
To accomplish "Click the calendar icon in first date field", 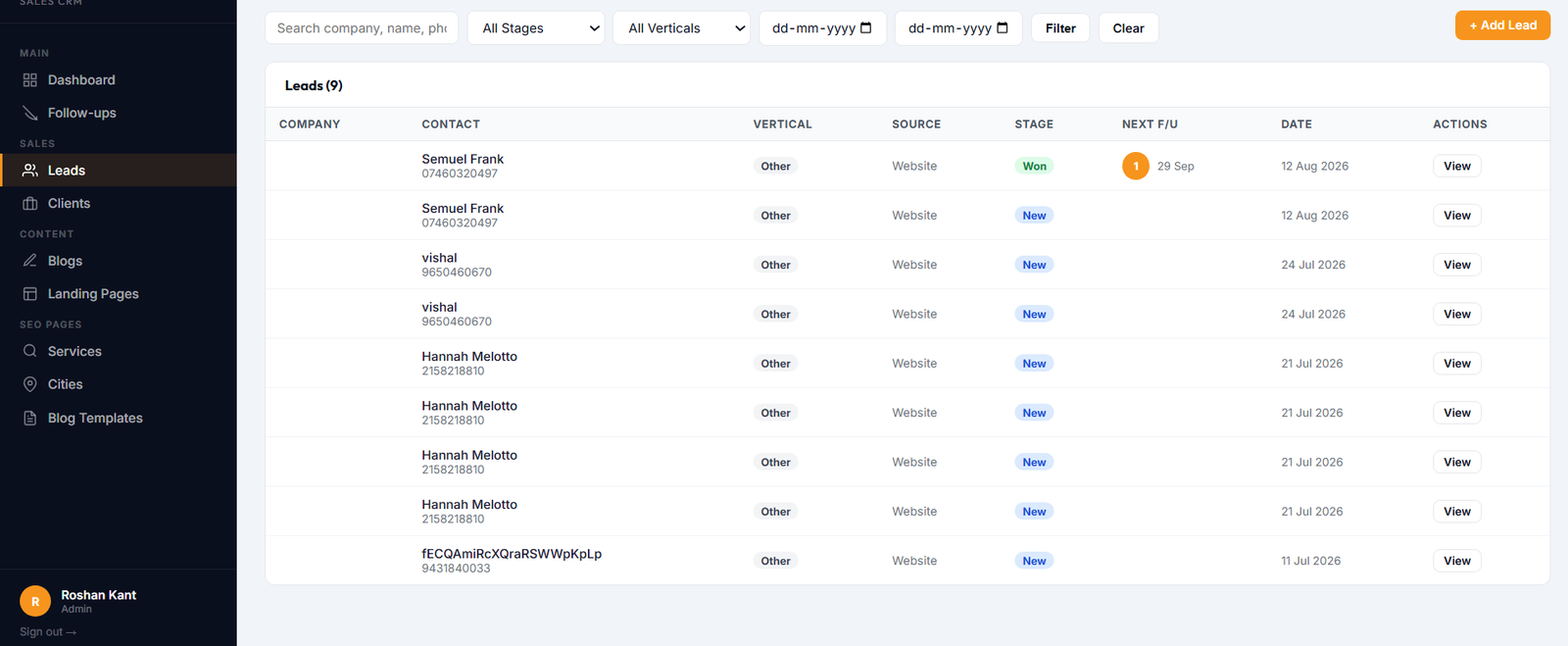I will (865, 27).
